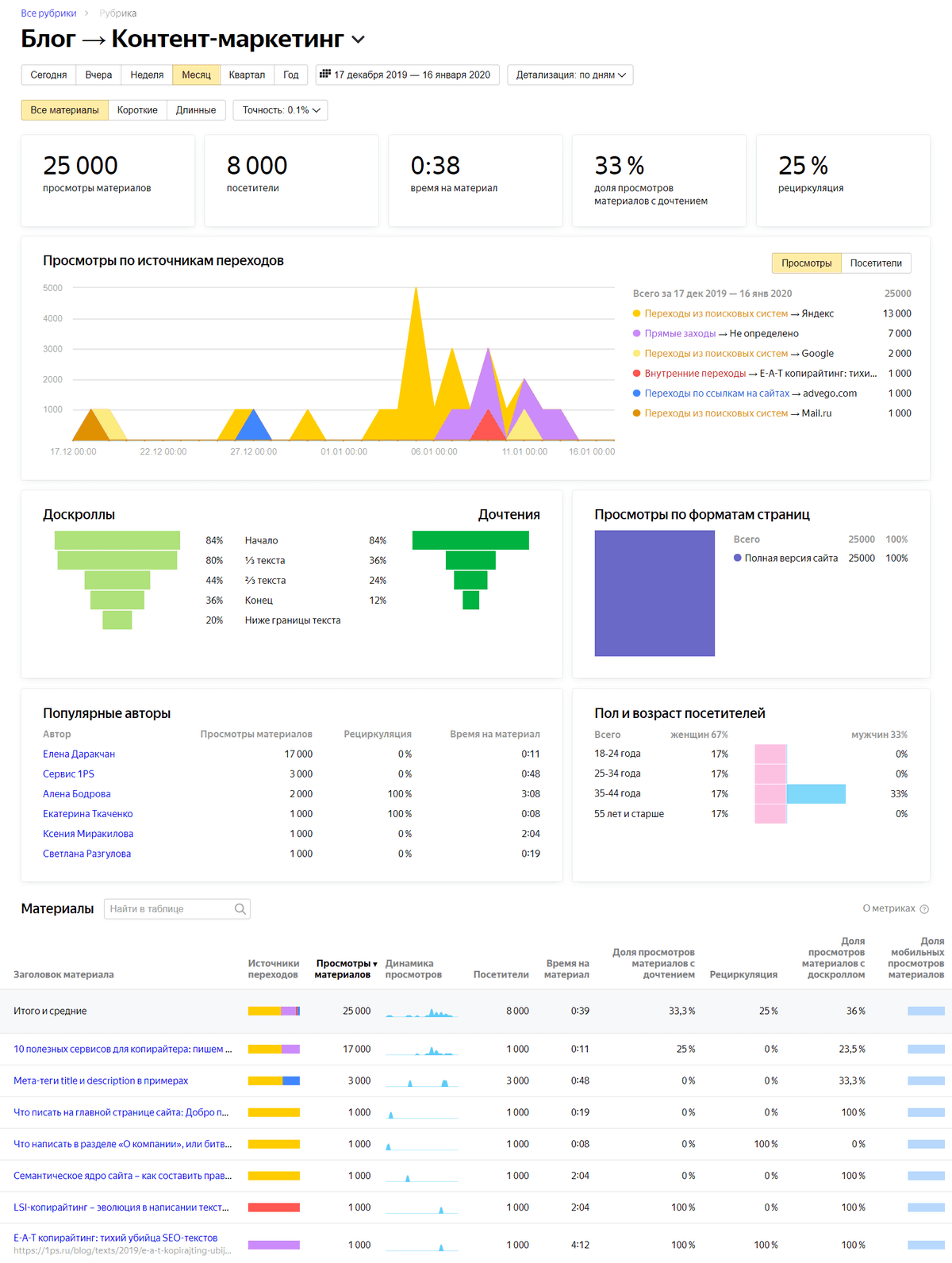952x1263 pixels.
Task: Open the Детализация: по дням dropdown
Action: point(570,75)
